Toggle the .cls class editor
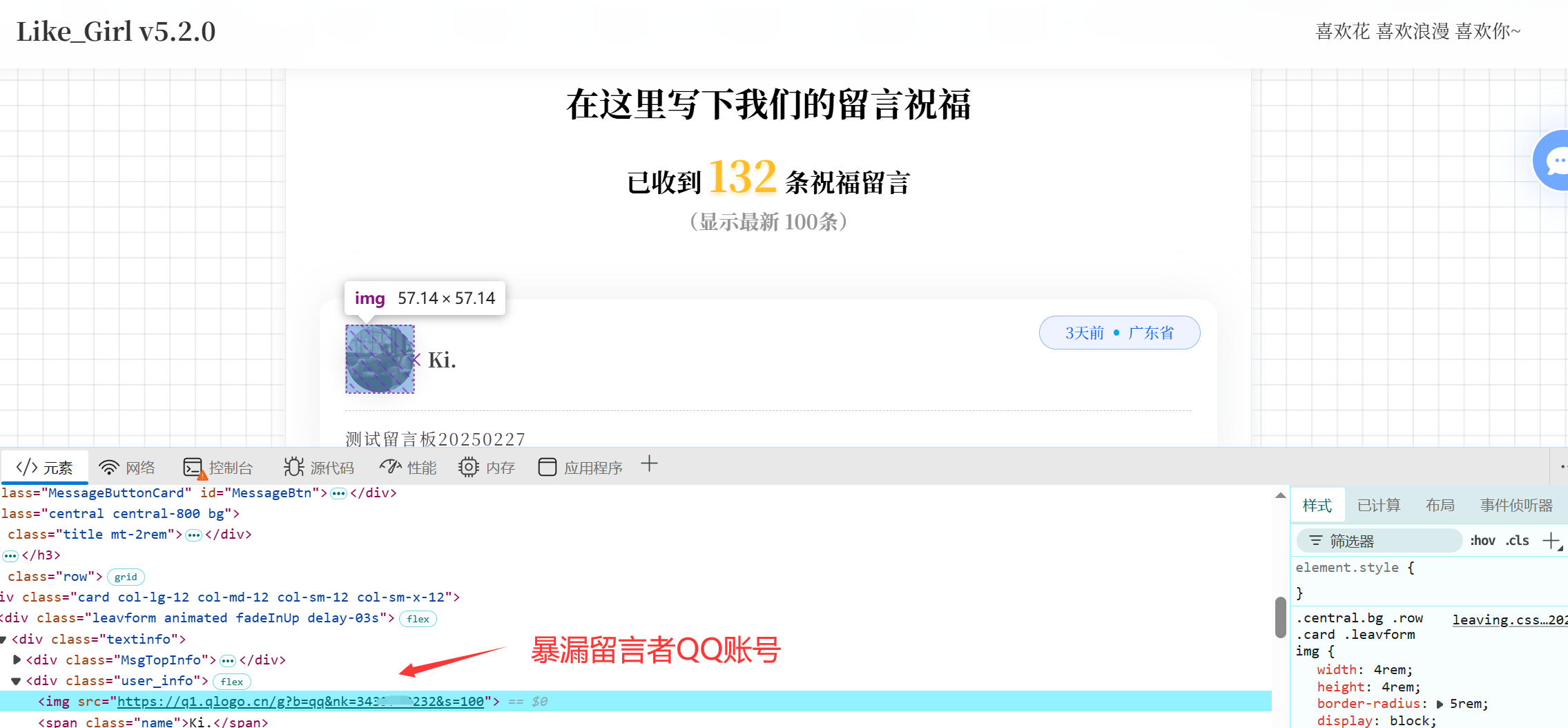Screen dimensions: 1568x728 (x=1517, y=540)
